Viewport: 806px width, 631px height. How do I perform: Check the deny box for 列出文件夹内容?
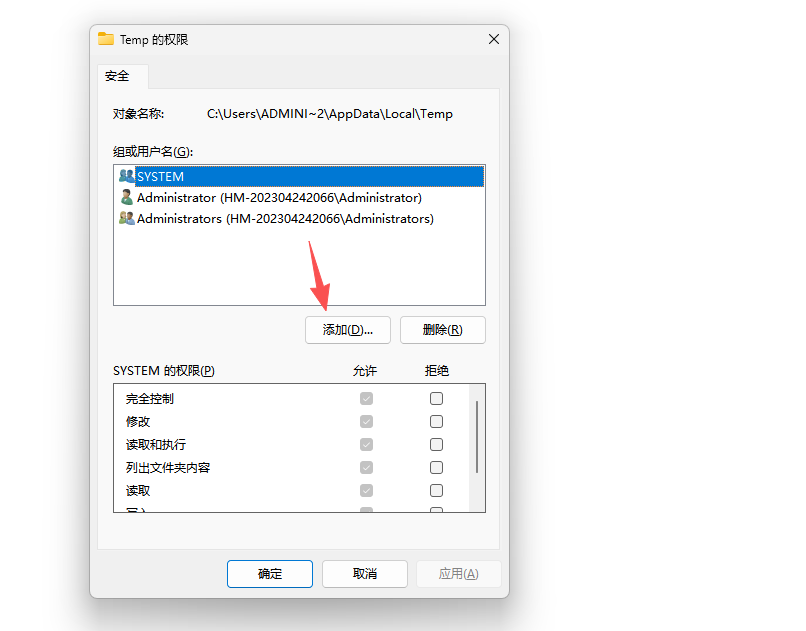click(x=436, y=468)
